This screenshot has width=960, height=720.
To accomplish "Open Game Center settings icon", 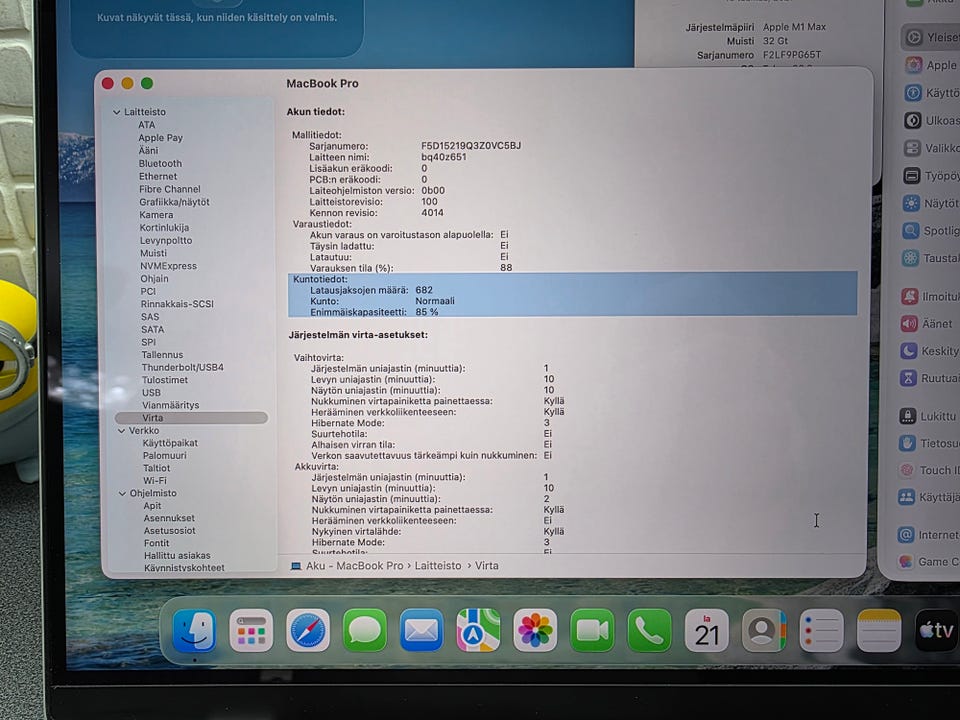I will [906, 561].
